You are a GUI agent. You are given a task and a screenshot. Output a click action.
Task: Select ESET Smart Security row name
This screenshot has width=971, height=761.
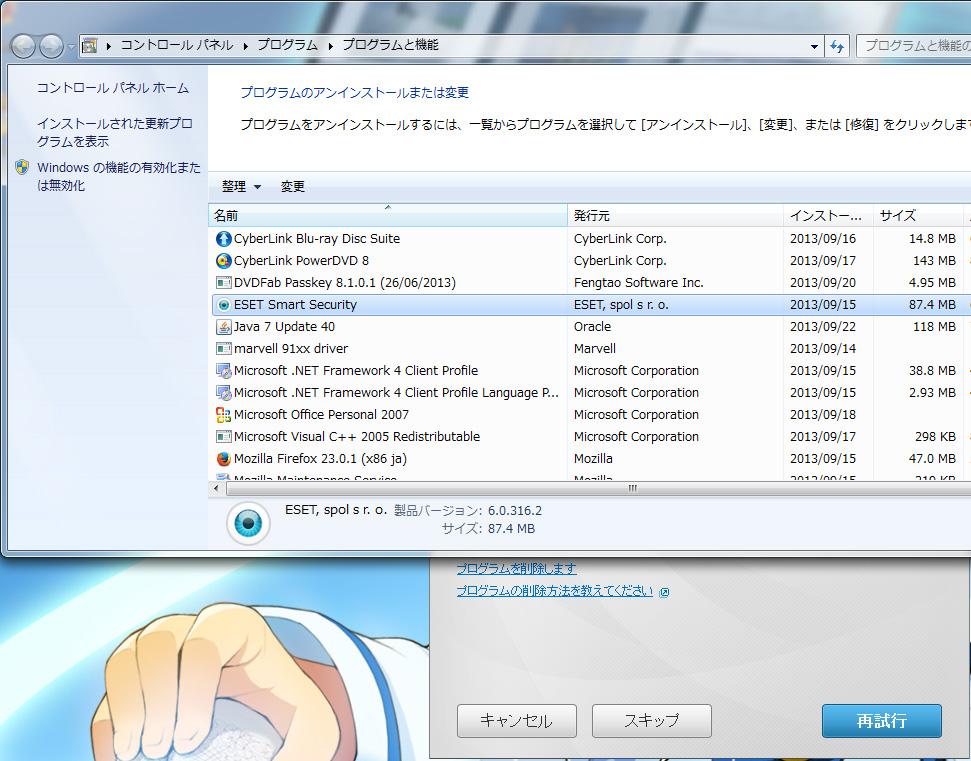coord(295,305)
